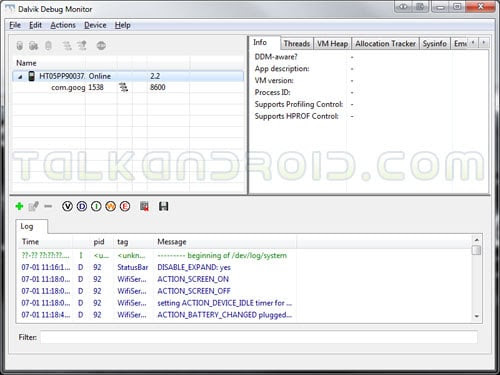Viewport: 500px width, 375px height.
Task: Click the Android version 2.2 cell
Action: [x=155, y=76]
